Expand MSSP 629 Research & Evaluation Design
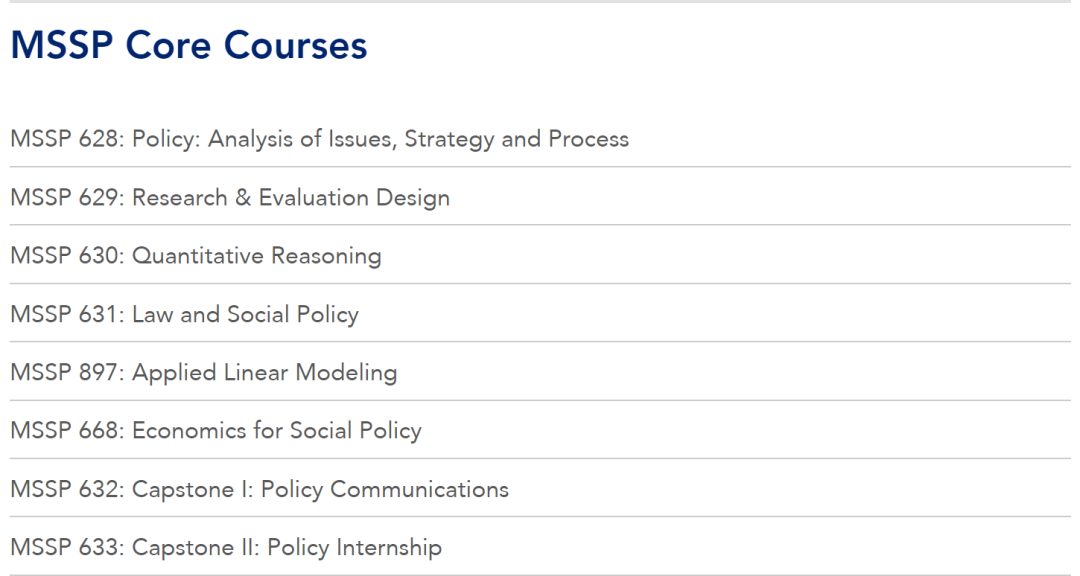This screenshot has width=1080, height=576. (230, 198)
